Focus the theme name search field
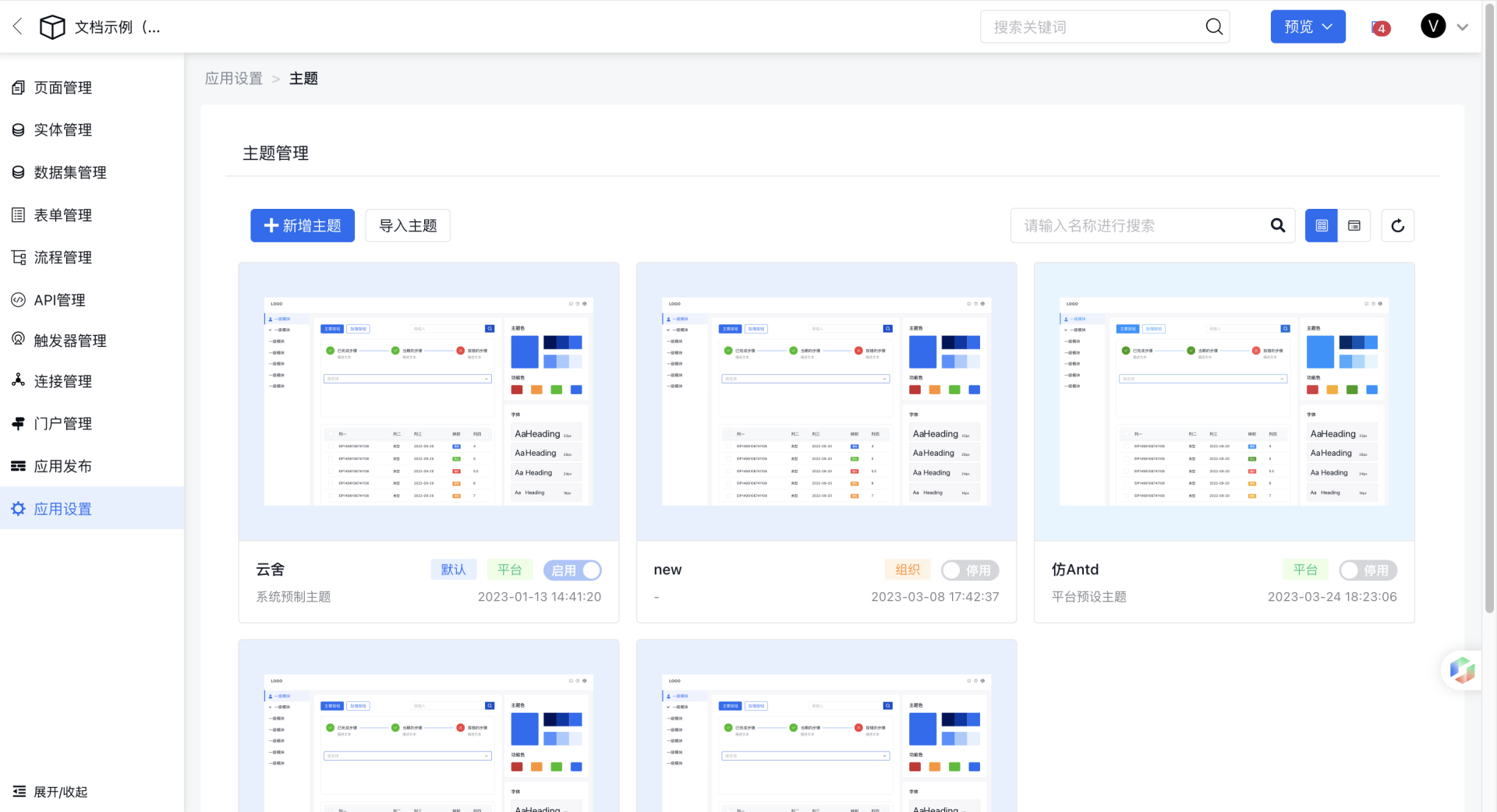This screenshot has height=812, width=1497. [x=1138, y=226]
